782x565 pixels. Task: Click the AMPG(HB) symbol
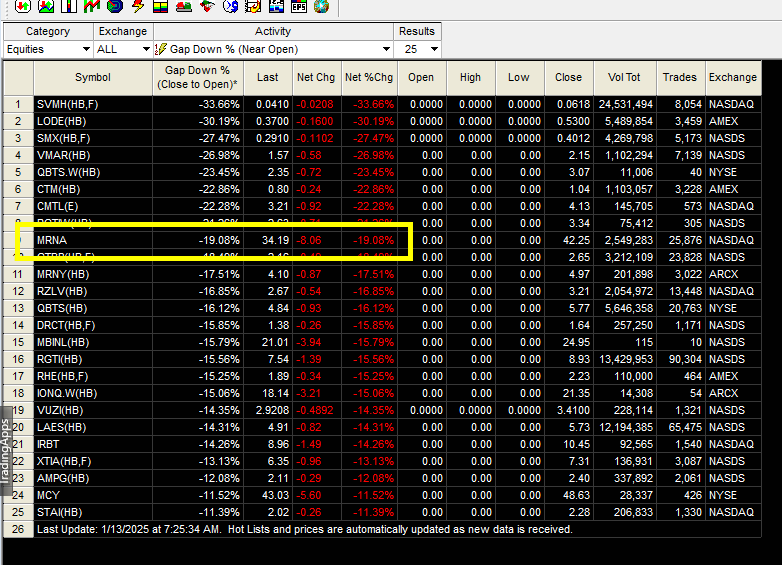click(x=63, y=478)
